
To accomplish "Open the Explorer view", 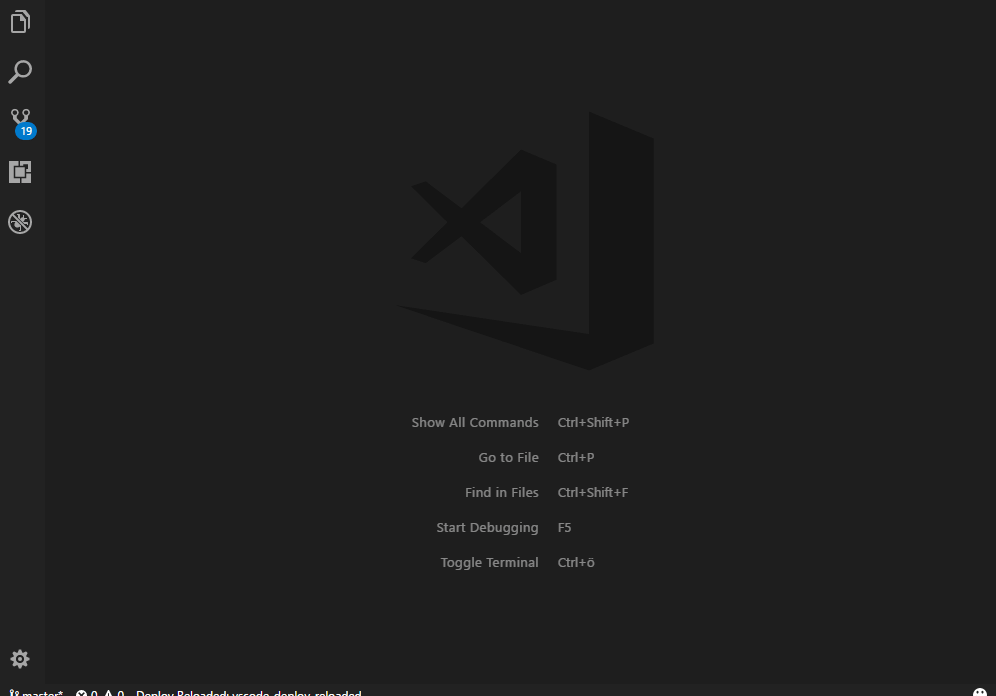I will click(20, 22).
